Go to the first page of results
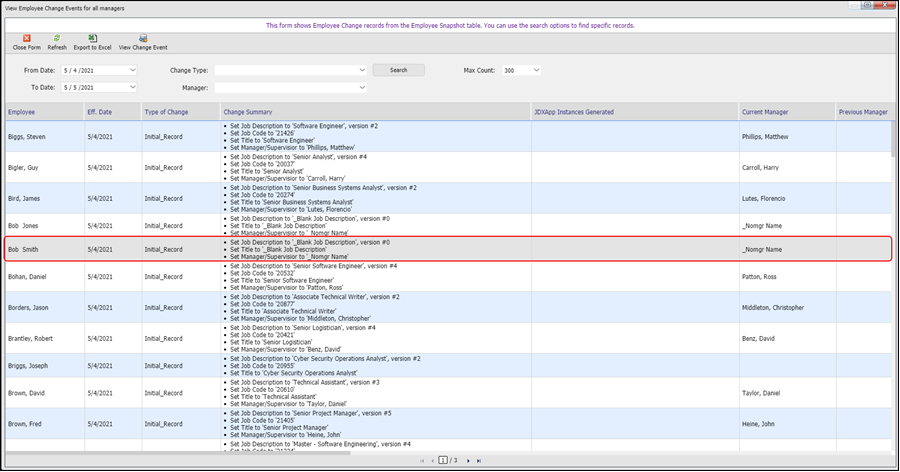This screenshot has width=900, height=472. (421, 461)
